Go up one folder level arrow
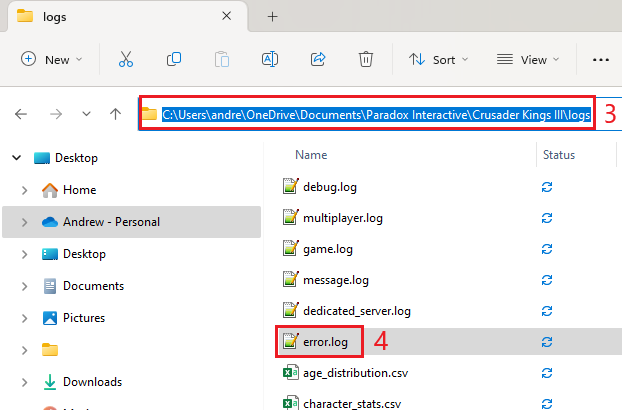This screenshot has width=622, height=410. pos(115,114)
